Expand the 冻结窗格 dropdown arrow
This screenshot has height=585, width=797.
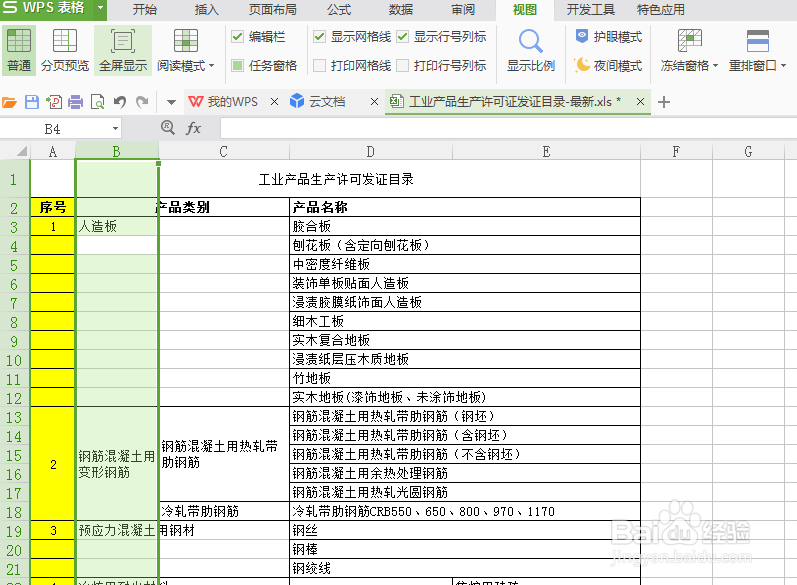[x=715, y=66]
